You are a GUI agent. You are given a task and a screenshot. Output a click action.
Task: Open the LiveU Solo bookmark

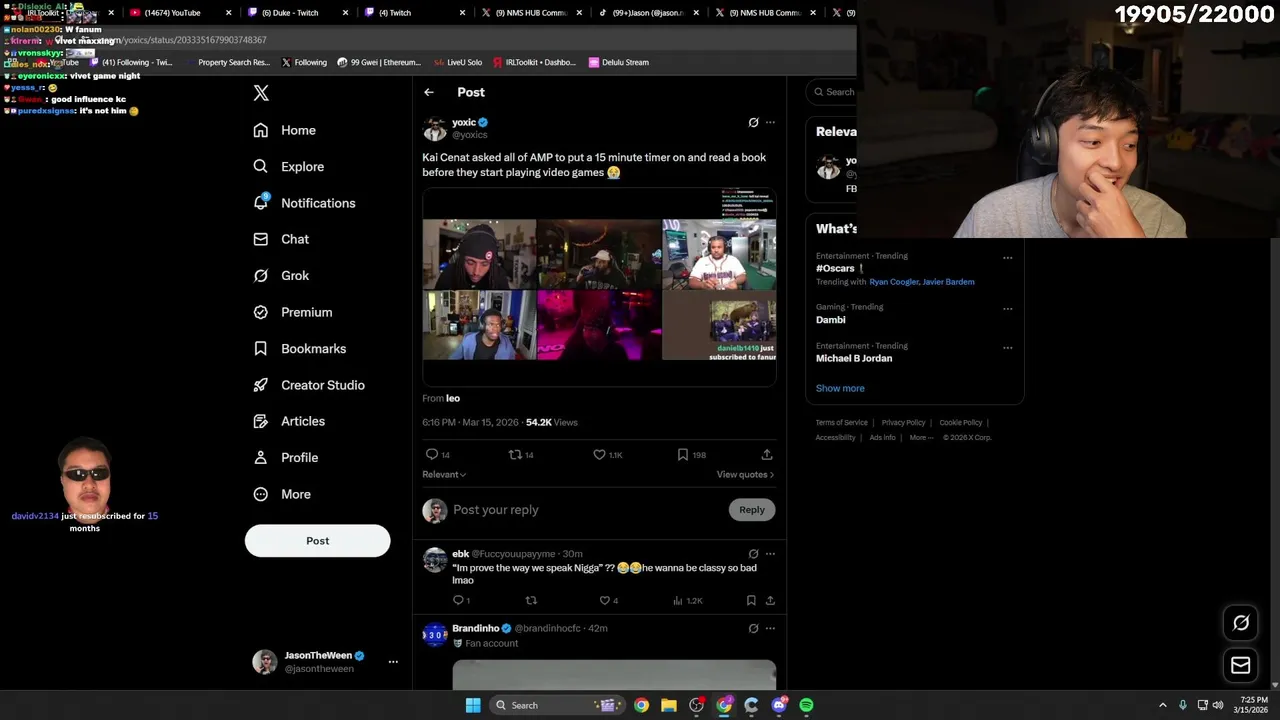coord(458,62)
